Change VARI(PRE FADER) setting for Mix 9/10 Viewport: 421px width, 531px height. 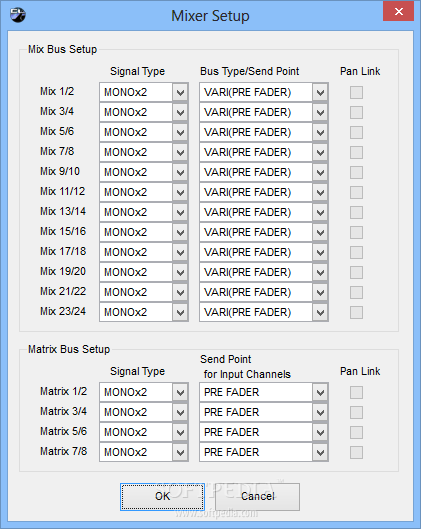click(264, 172)
